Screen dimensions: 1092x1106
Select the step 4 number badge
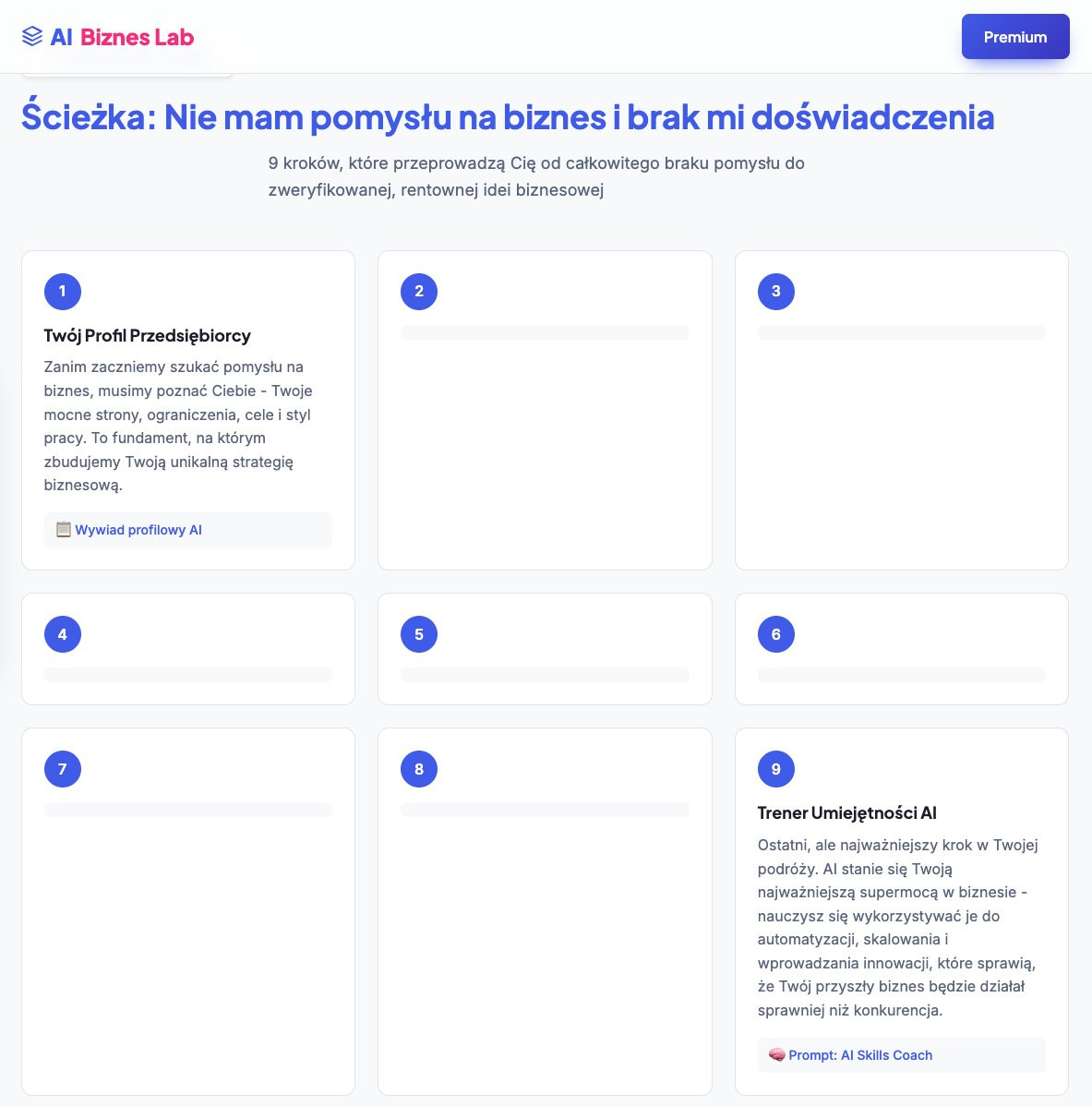[63, 634]
